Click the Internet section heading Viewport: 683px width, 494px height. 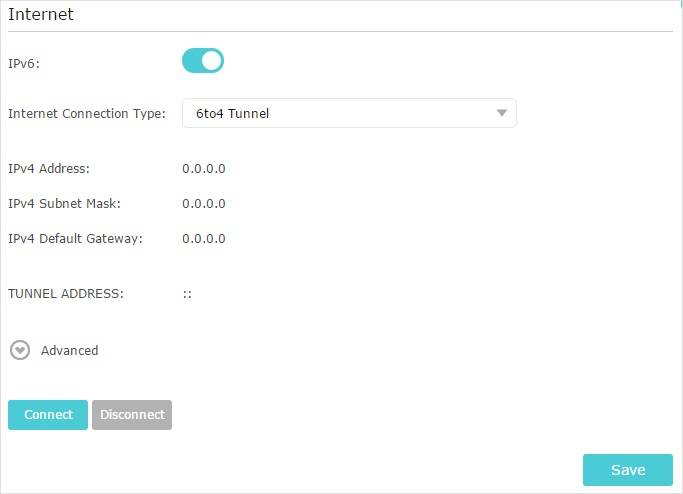[x=41, y=15]
